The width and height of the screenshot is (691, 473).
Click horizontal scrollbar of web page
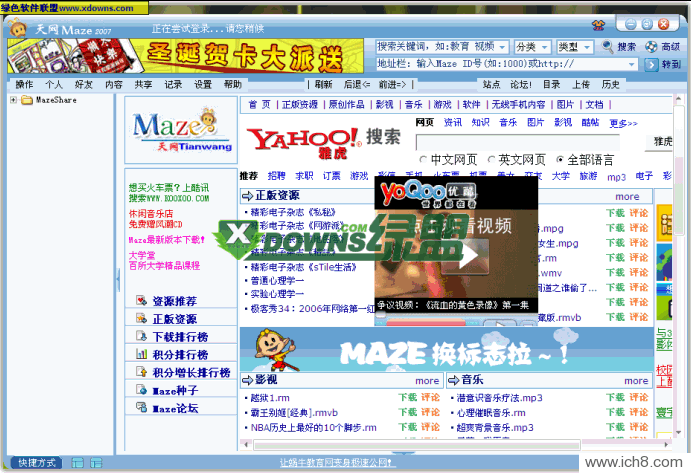tap(417, 445)
